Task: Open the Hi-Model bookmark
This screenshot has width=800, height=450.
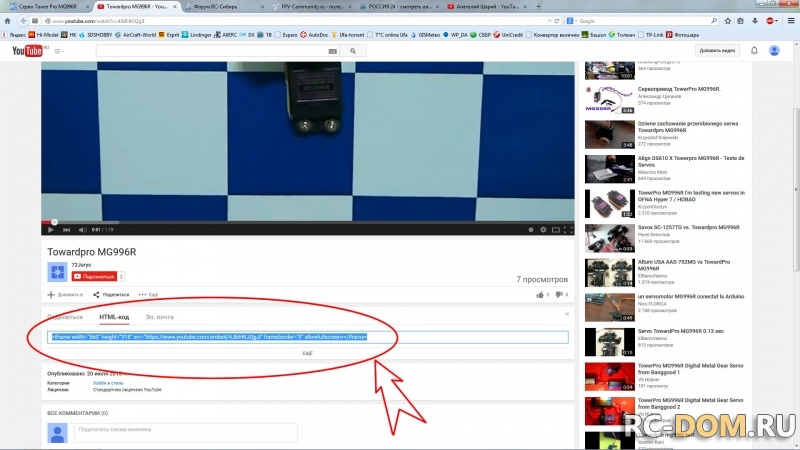Action: point(43,35)
